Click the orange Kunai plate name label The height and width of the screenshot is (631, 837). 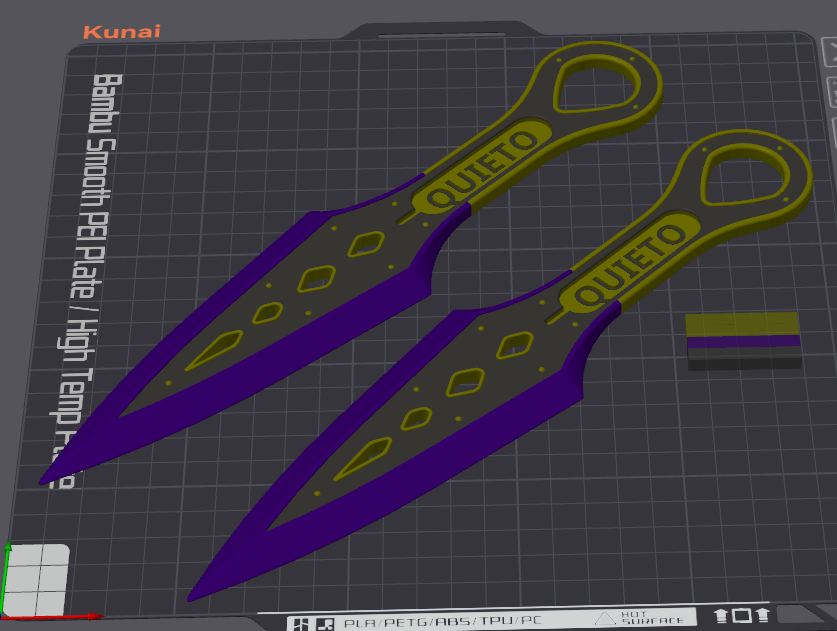tap(122, 32)
